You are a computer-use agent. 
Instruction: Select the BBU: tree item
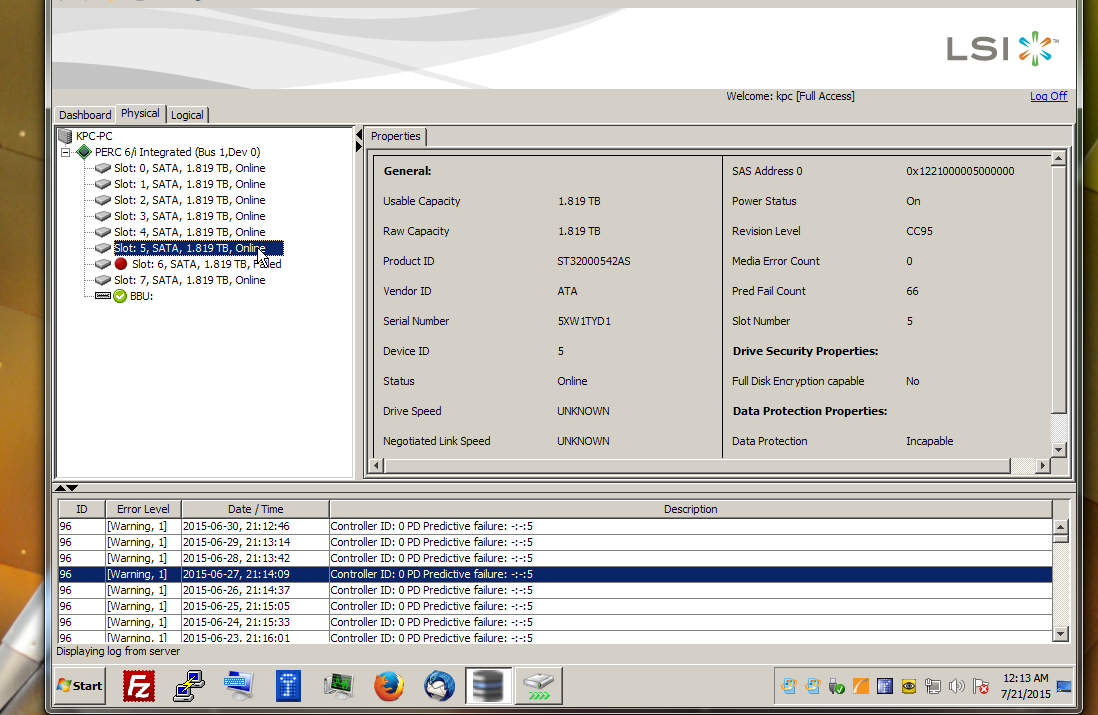pyautogui.click(x=141, y=296)
